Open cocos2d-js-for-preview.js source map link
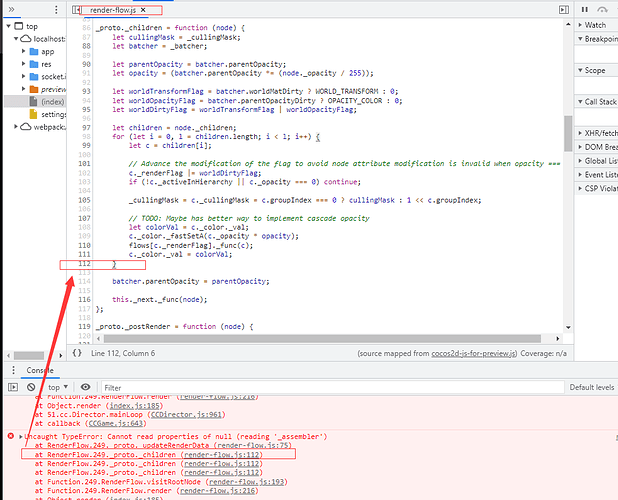This screenshot has width=618, height=500. 473,353
